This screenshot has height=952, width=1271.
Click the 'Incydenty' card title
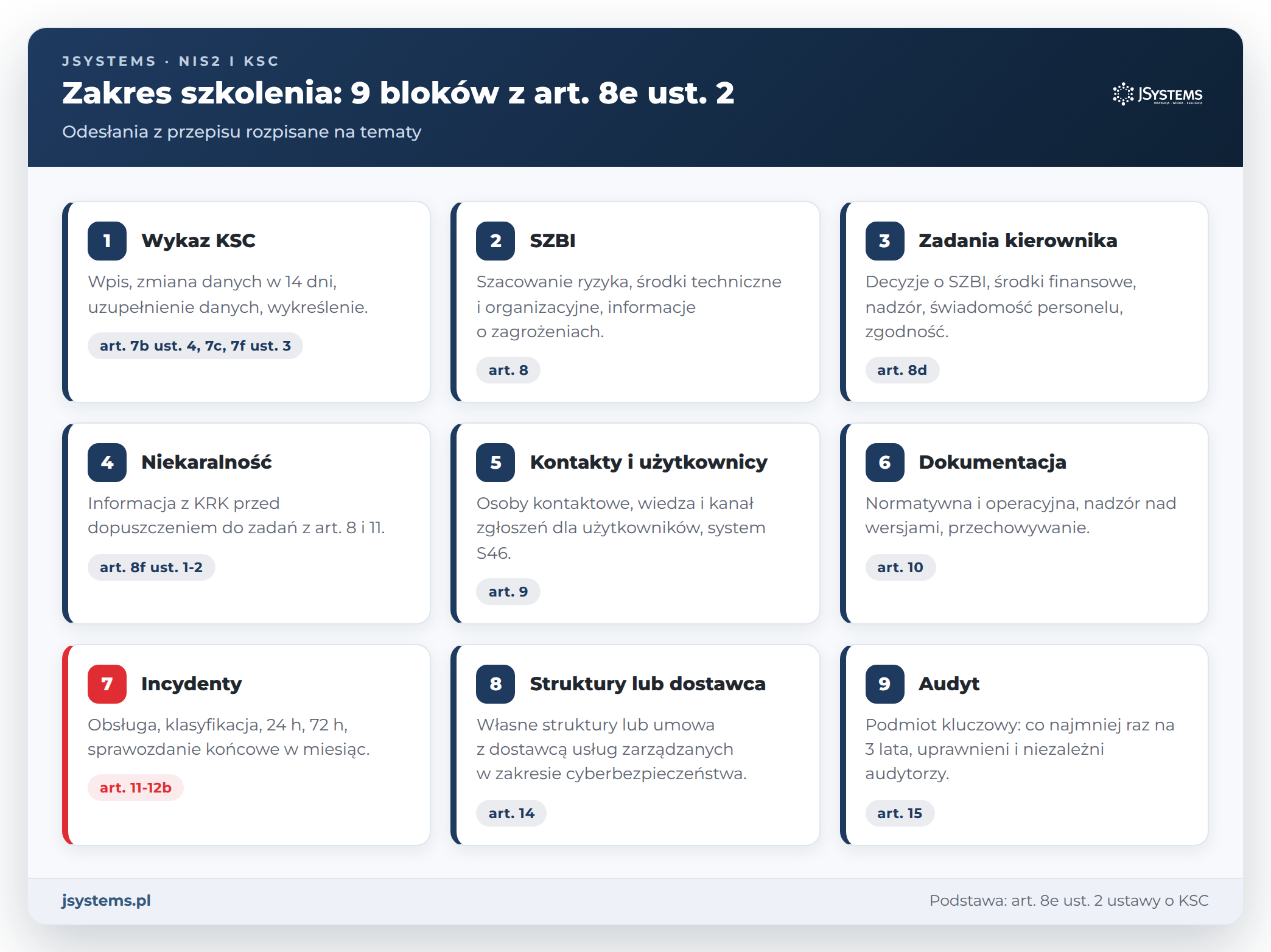[192, 684]
